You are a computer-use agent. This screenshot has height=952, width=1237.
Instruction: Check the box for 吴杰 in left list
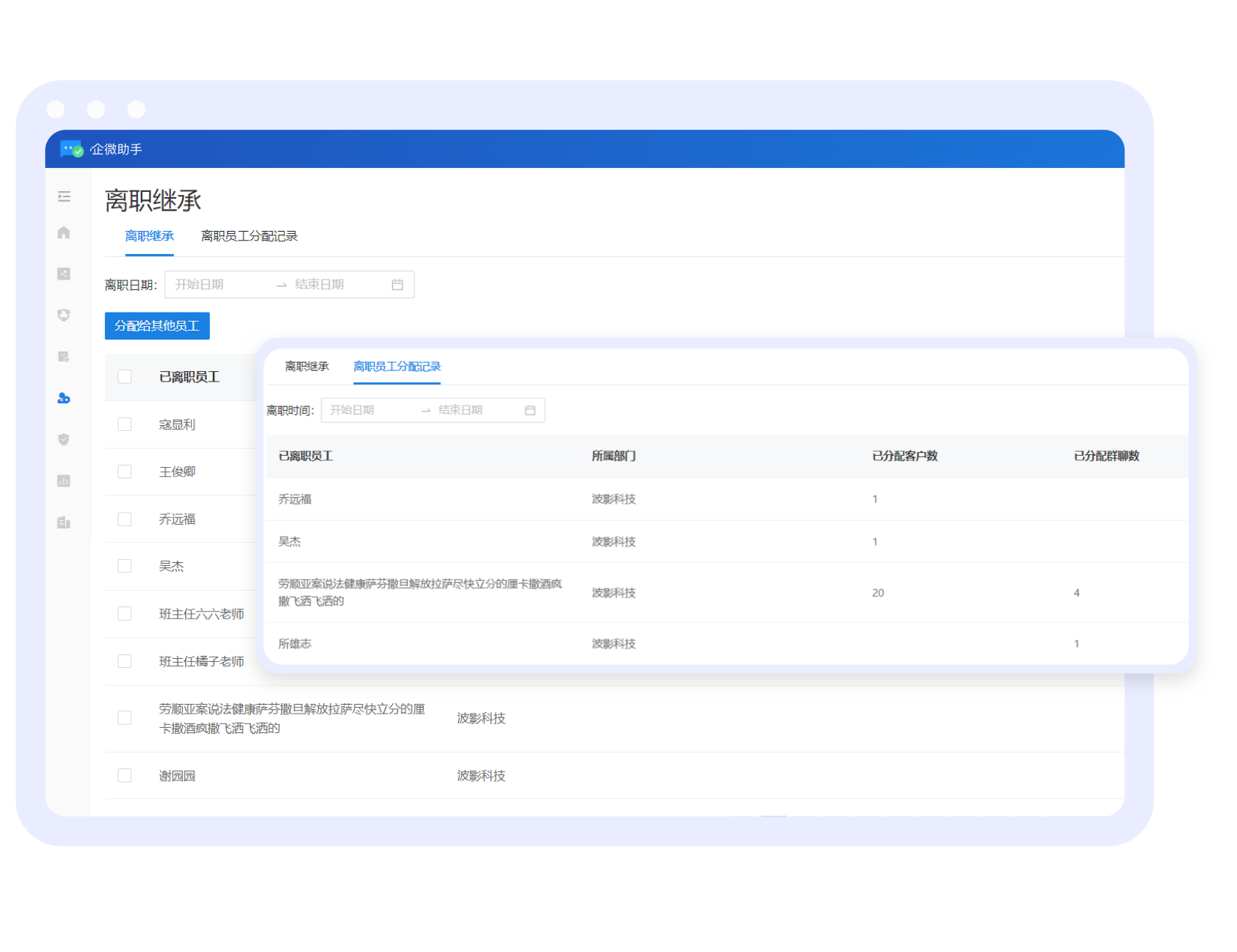pos(124,566)
